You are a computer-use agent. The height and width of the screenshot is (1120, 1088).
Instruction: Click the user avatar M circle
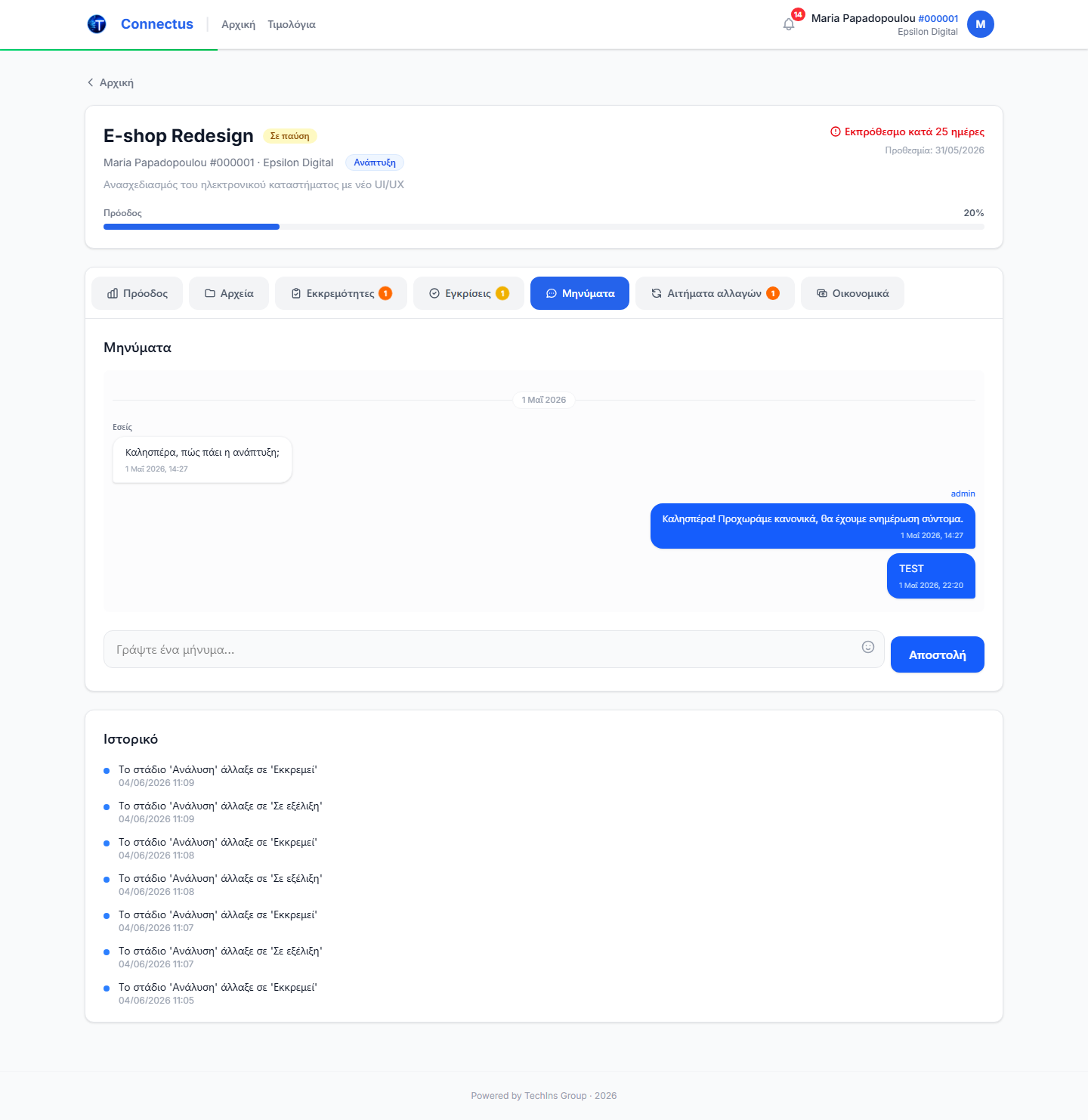click(981, 24)
